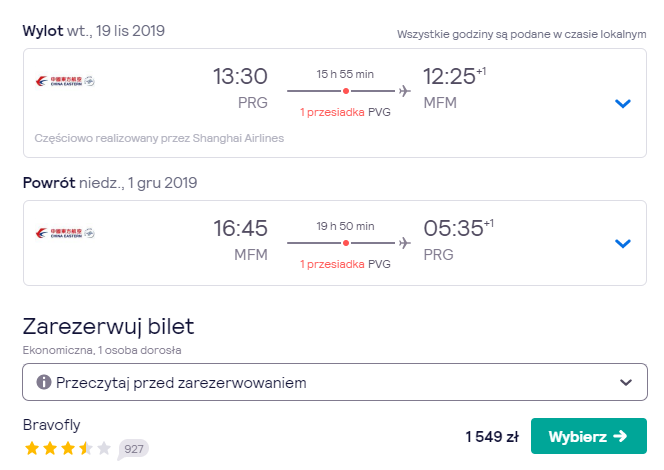Image resolution: width=664 pixels, height=470 pixels.
Task: Click the airplane icon on outbound route
Action: [x=405, y=91]
